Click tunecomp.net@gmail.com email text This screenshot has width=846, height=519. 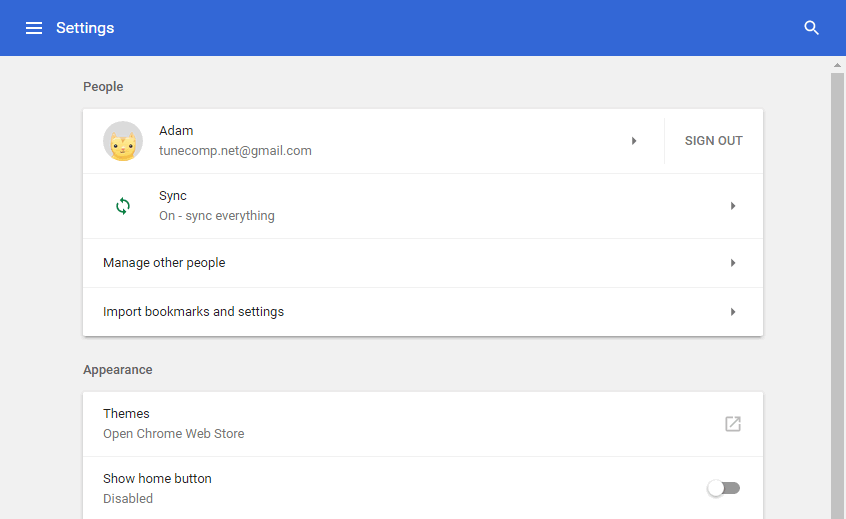point(235,151)
